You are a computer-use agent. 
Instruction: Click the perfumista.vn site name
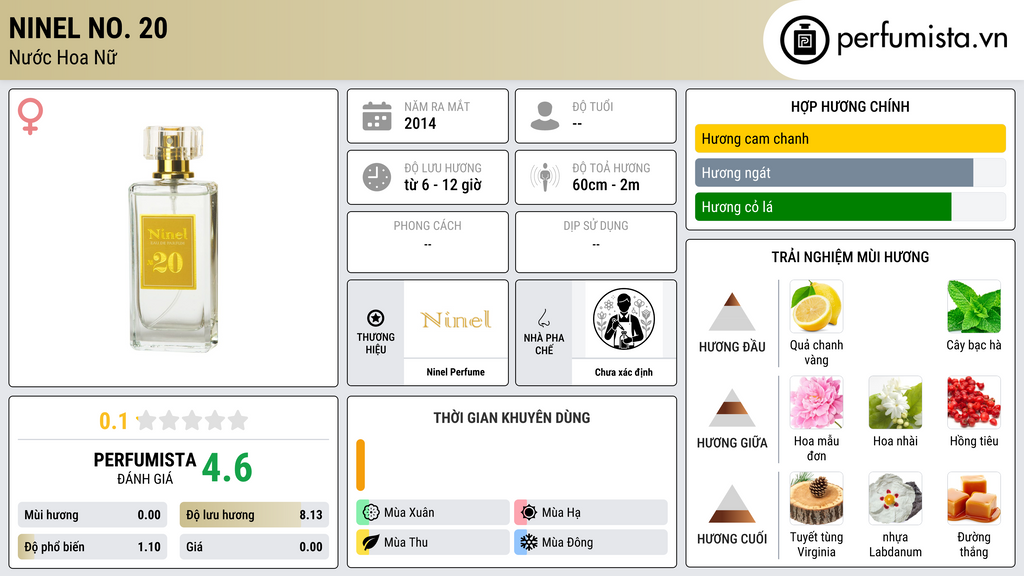point(922,39)
